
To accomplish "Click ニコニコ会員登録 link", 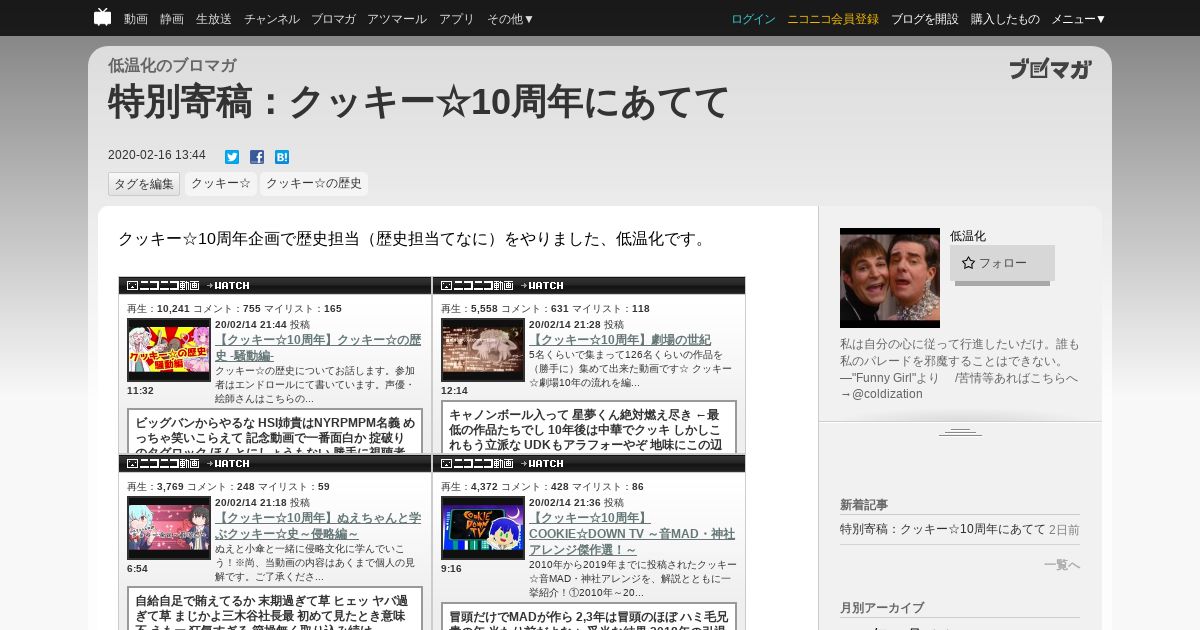I will [833, 19].
